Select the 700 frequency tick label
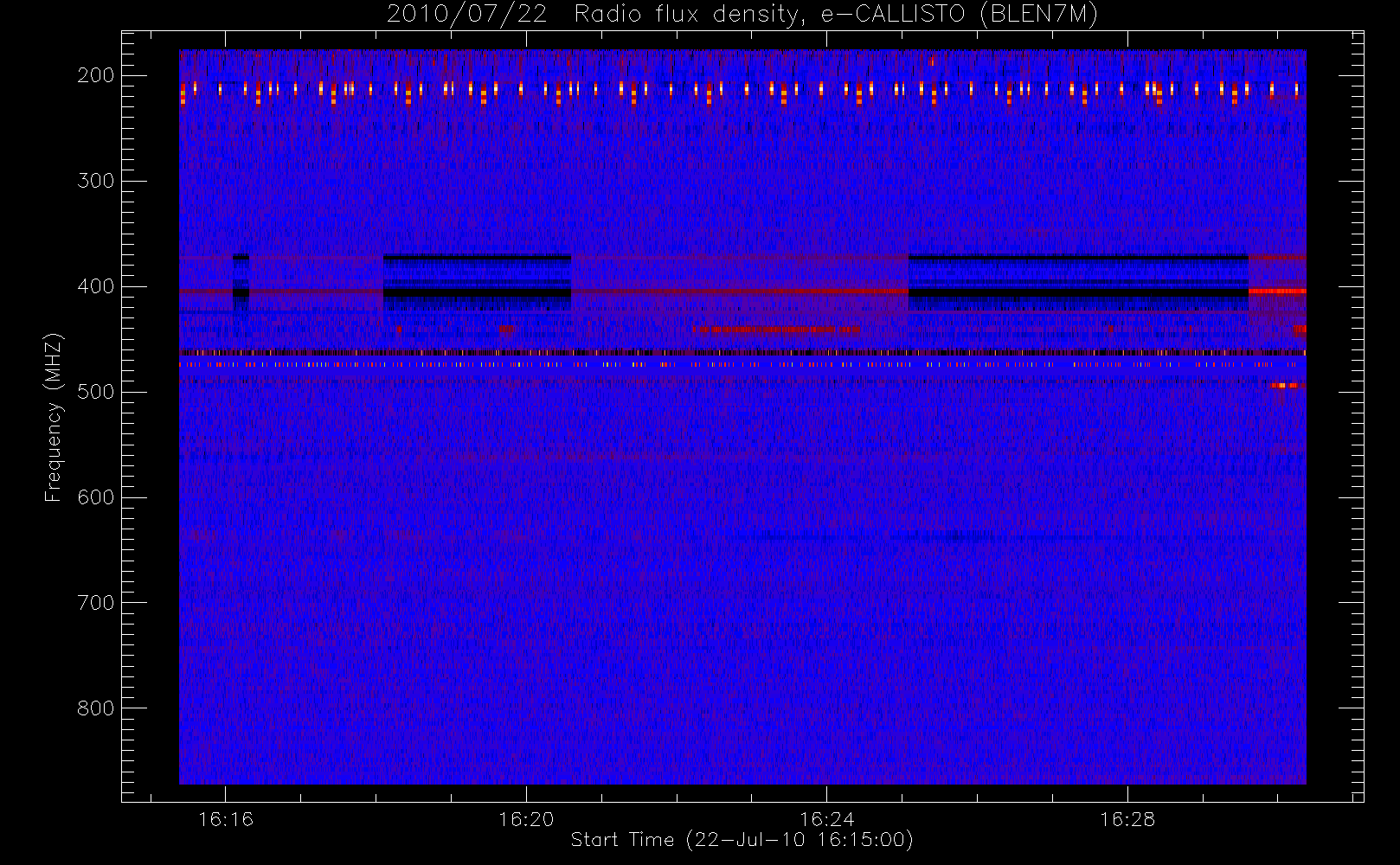Viewport: 1400px width, 865px height. (x=96, y=603)
